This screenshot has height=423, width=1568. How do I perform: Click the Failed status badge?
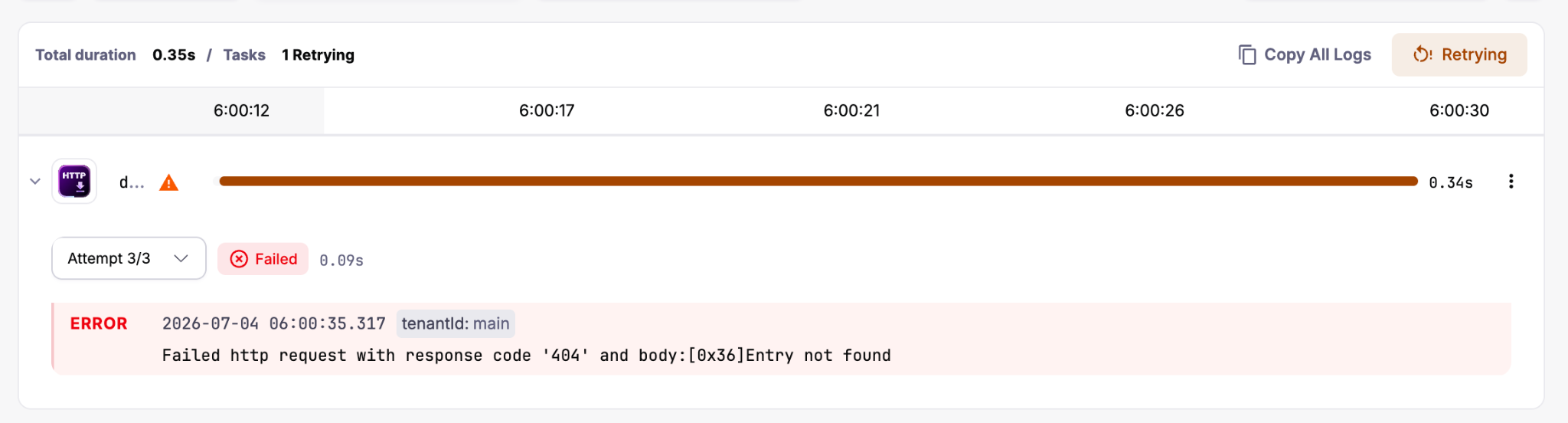pos(263,259)
